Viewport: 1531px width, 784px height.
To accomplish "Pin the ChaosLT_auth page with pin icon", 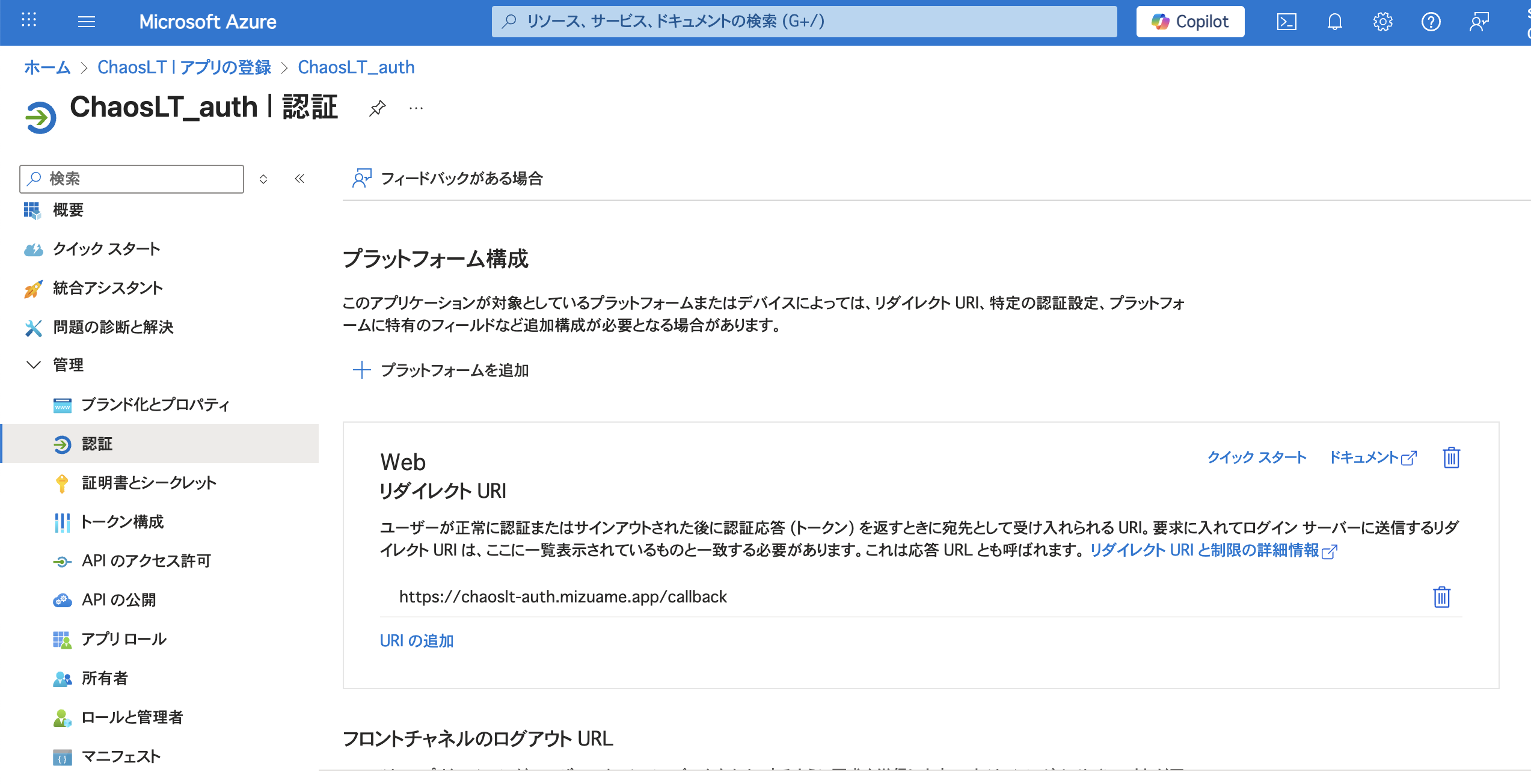I will (377, 109).
